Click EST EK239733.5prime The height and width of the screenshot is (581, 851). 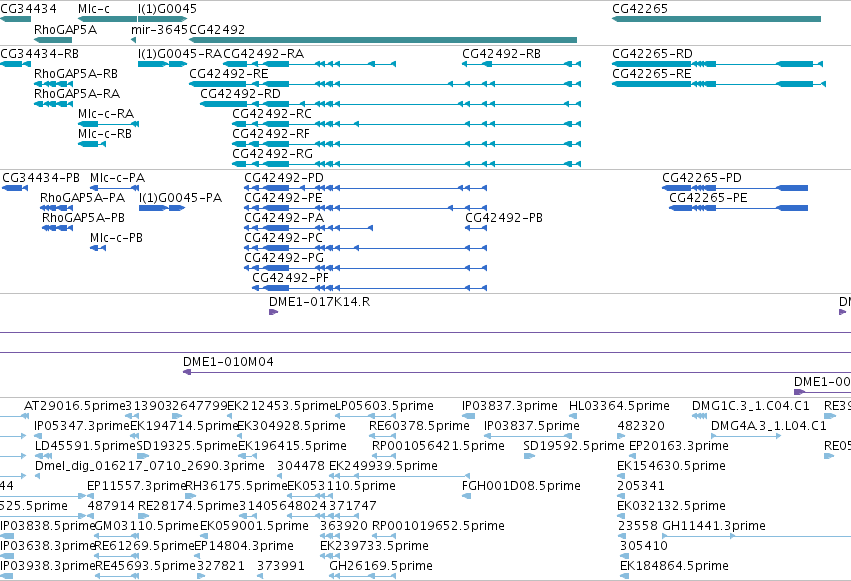[331, 556]
